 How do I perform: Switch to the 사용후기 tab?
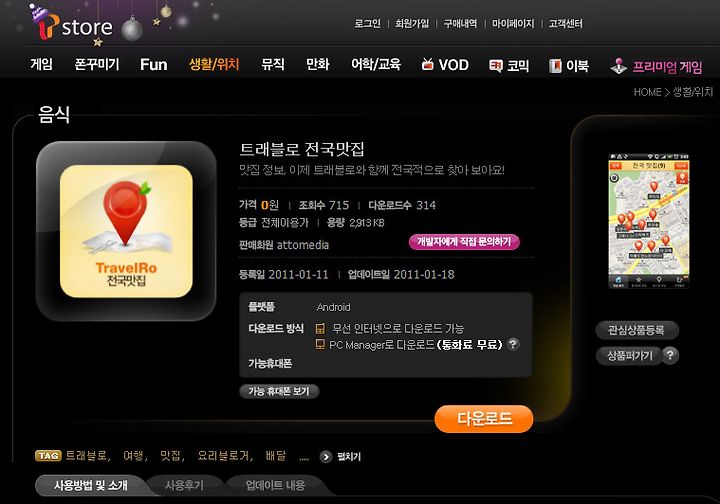click(184, 485)
